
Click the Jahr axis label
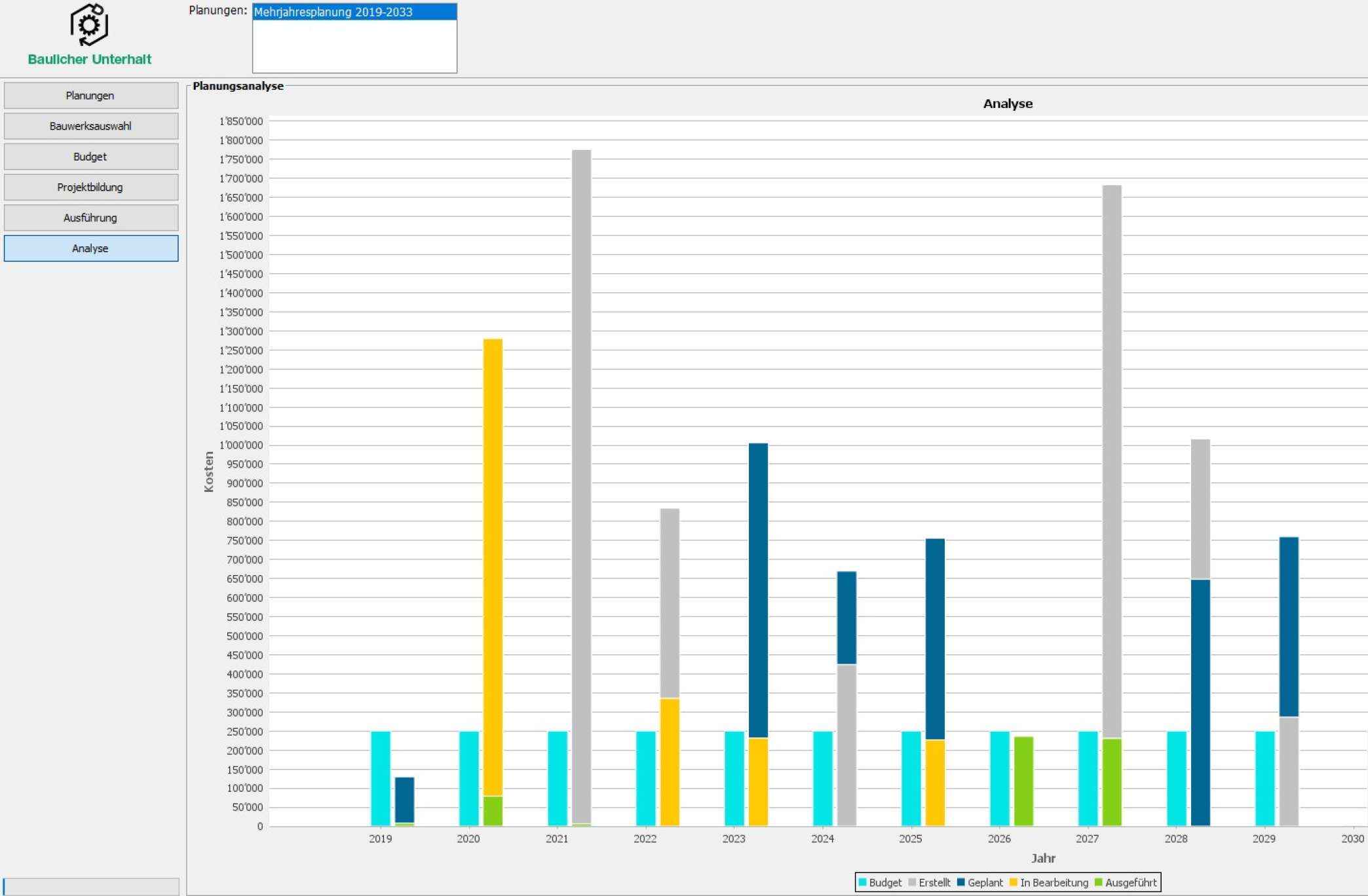pos(1043,858)
